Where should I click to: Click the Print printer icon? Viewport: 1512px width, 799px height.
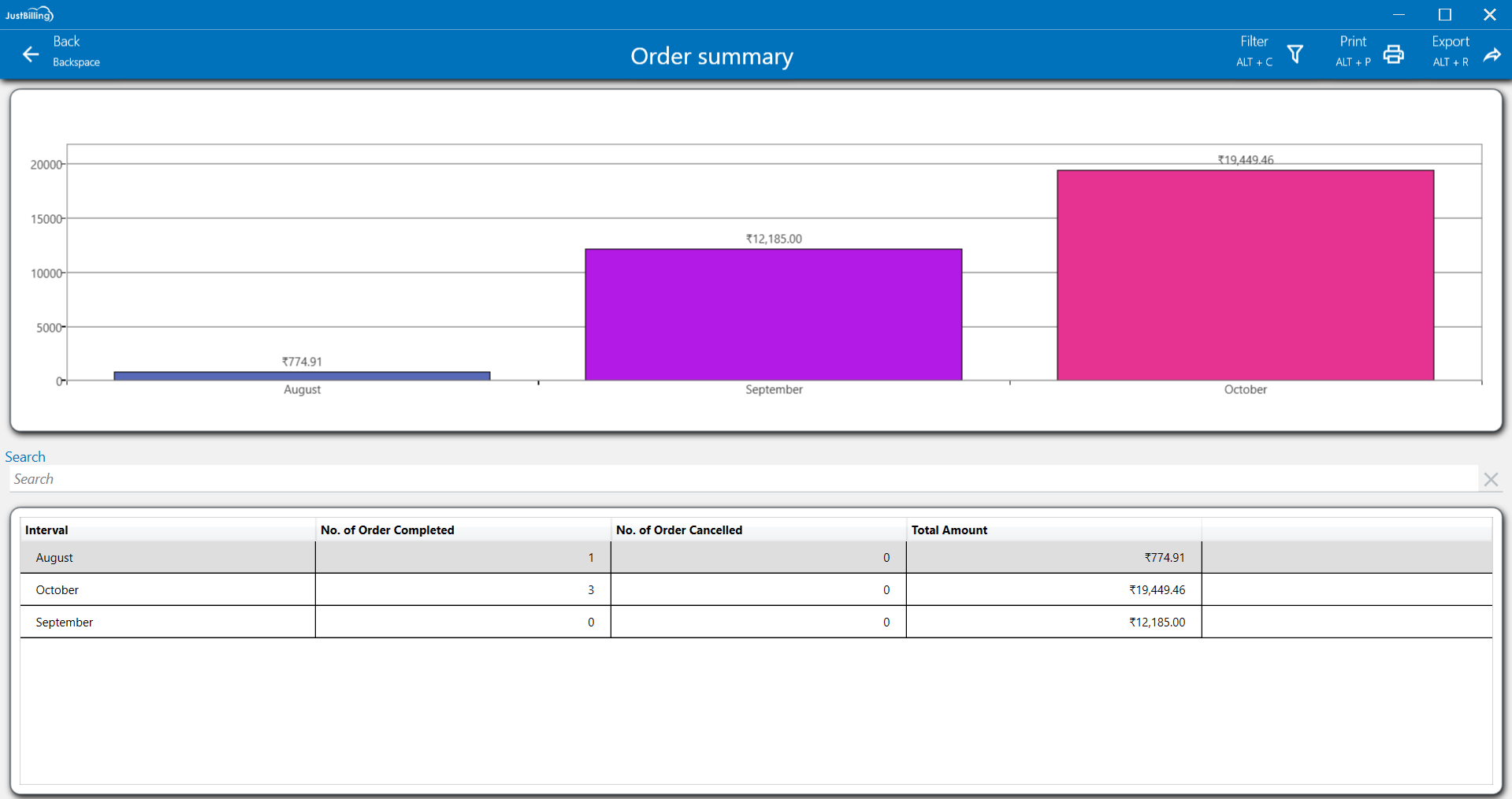point(1393,54)
